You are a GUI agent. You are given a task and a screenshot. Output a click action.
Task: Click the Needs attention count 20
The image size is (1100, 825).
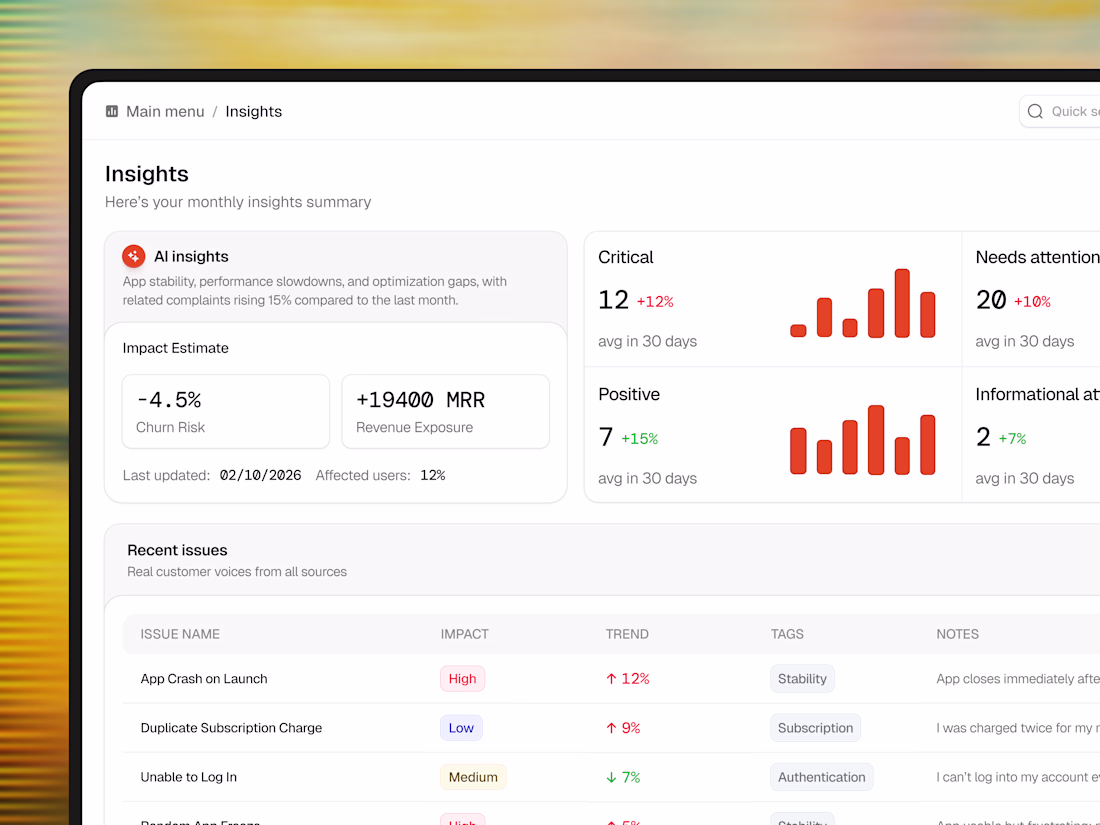[991, 300]
